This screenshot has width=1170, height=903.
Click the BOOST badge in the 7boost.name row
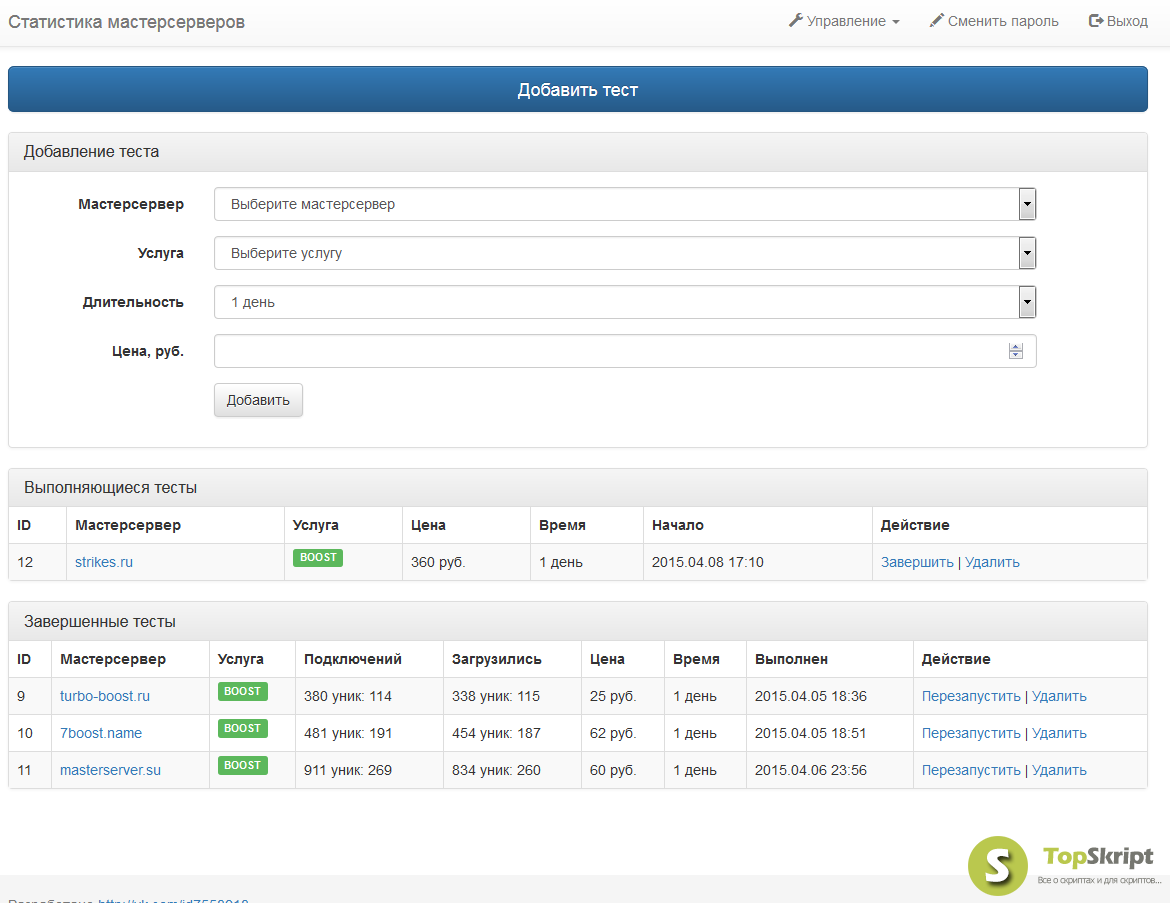pos(243,728)
